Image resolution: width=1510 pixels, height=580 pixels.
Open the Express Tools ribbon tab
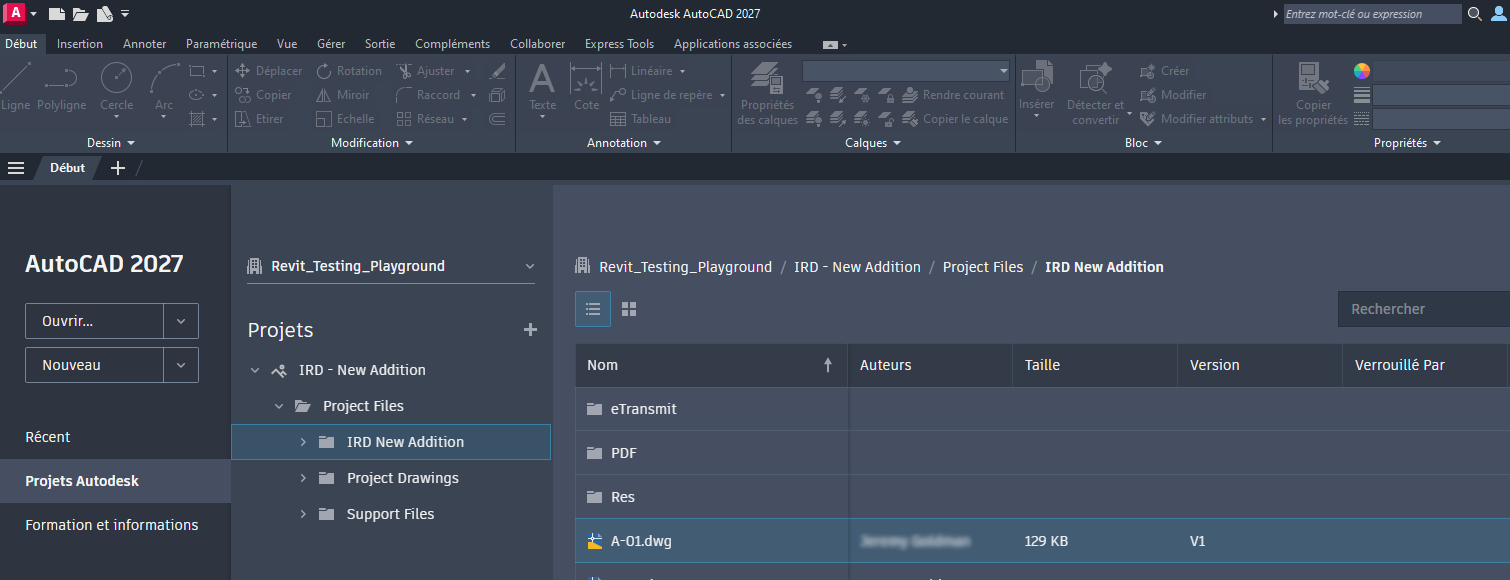620,44
